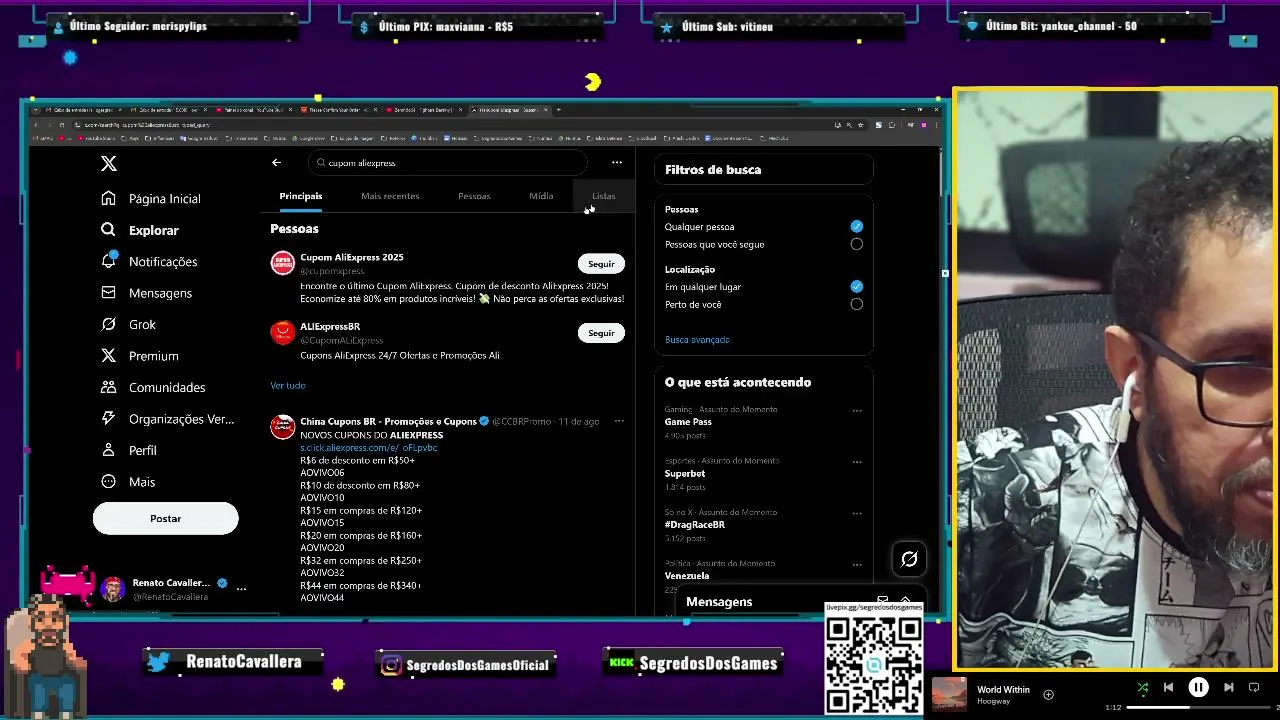The height and width of the screenshot is (720, 1280).
Task: Add World Within to liked songs
Action: coord(1048,694)
